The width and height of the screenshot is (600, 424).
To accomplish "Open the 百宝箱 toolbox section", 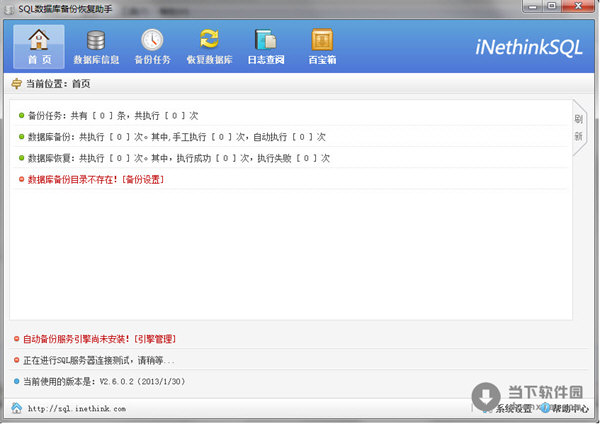I will tap(322, 47).
